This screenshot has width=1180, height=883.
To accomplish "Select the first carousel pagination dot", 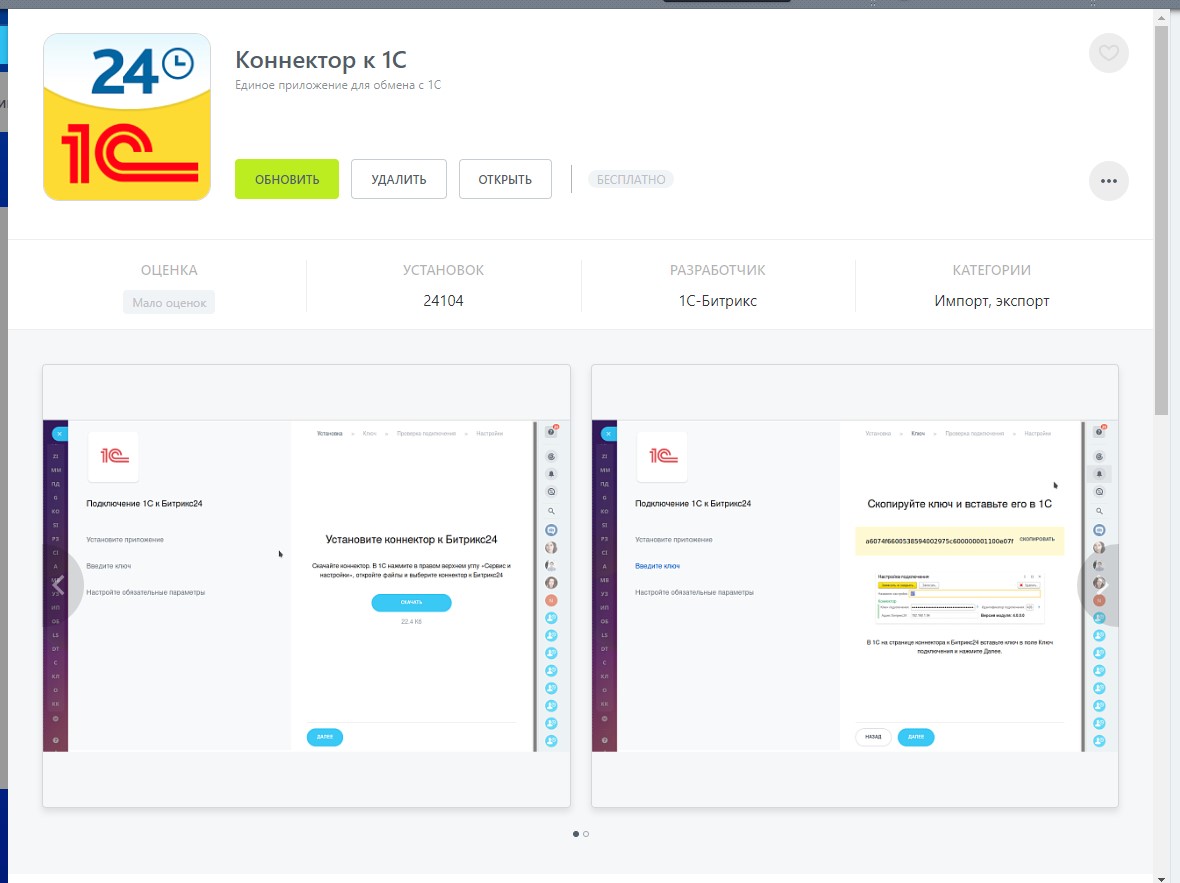I will [576, 834].
